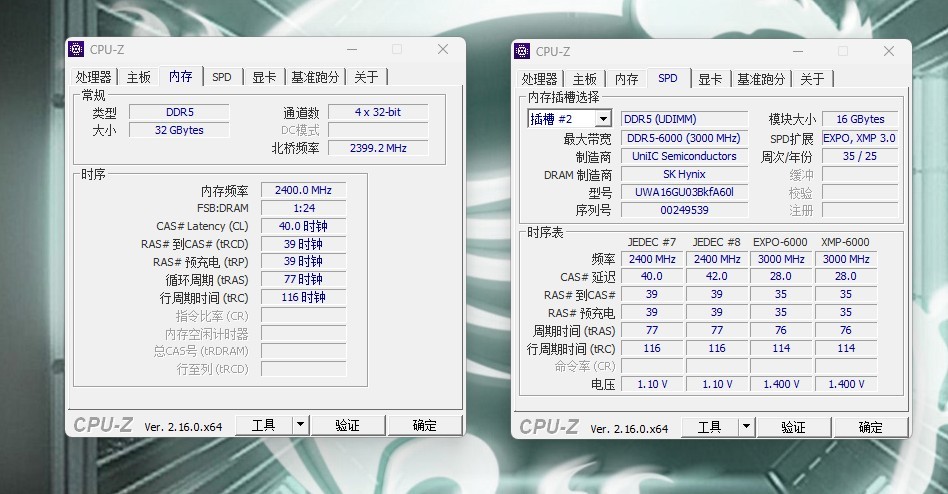This screenshot has height=494, width=948.
Task: Open 基准跑分 tab in left CPU-Z window
Action: click(x=315, y=77)
